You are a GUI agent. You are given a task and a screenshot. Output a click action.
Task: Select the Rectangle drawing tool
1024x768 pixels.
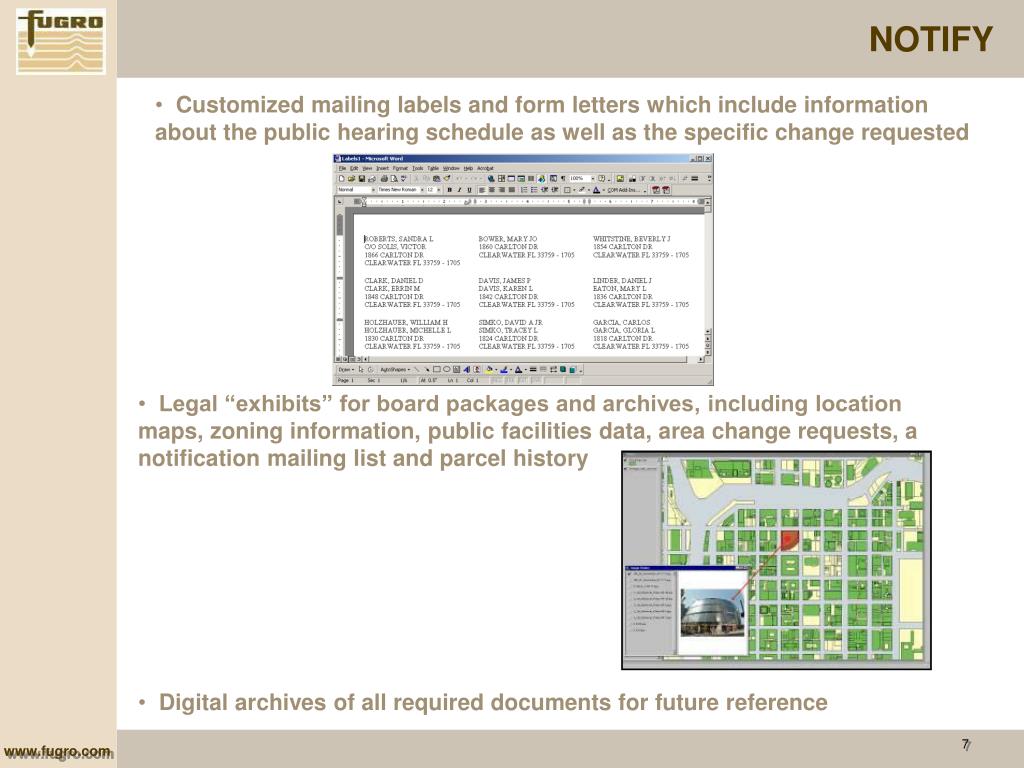click(437, 370)
